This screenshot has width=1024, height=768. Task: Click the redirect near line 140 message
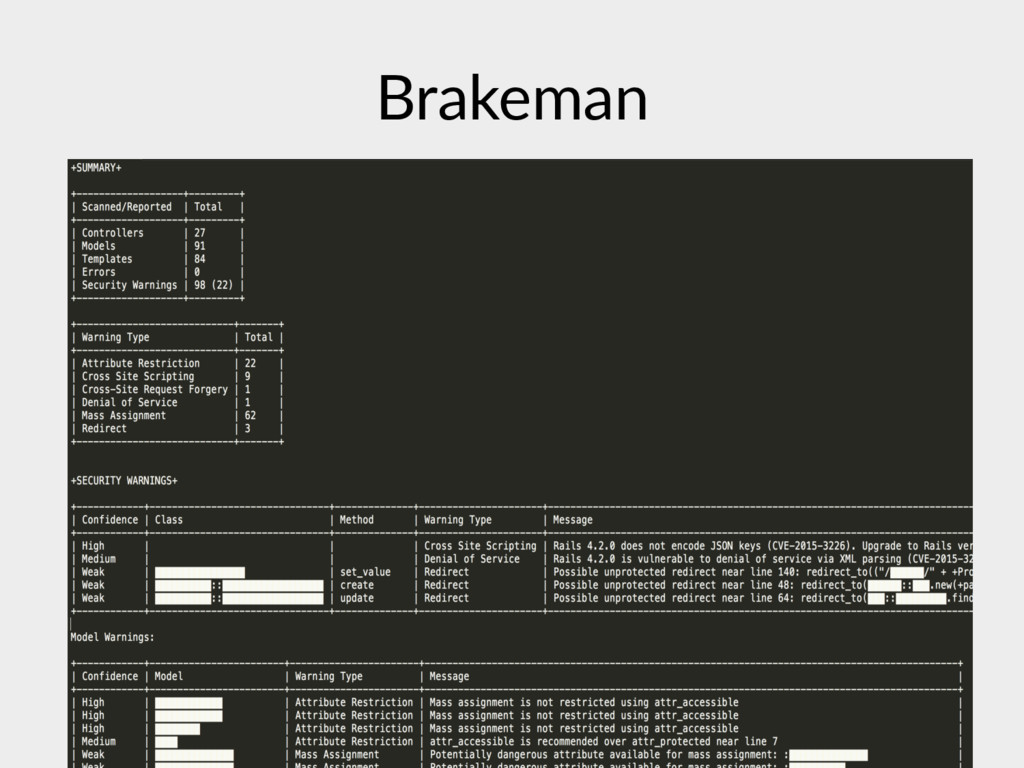click(762, 572)
